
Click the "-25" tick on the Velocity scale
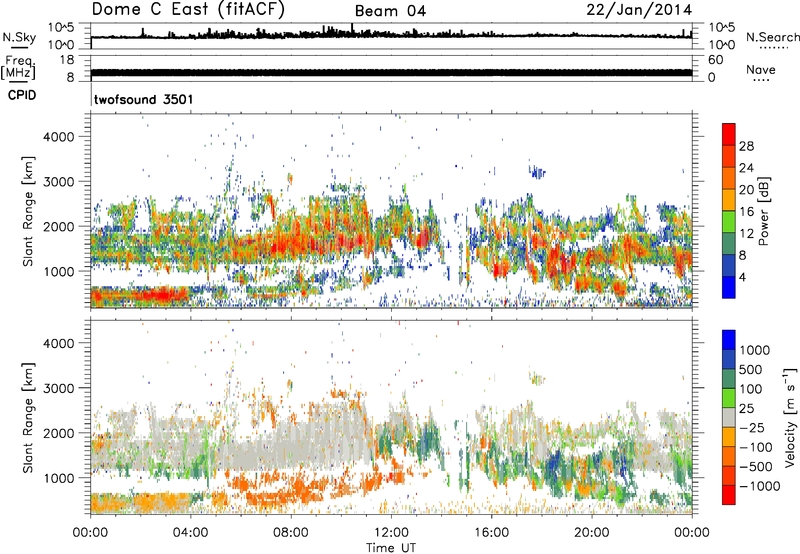coord(751,428)
